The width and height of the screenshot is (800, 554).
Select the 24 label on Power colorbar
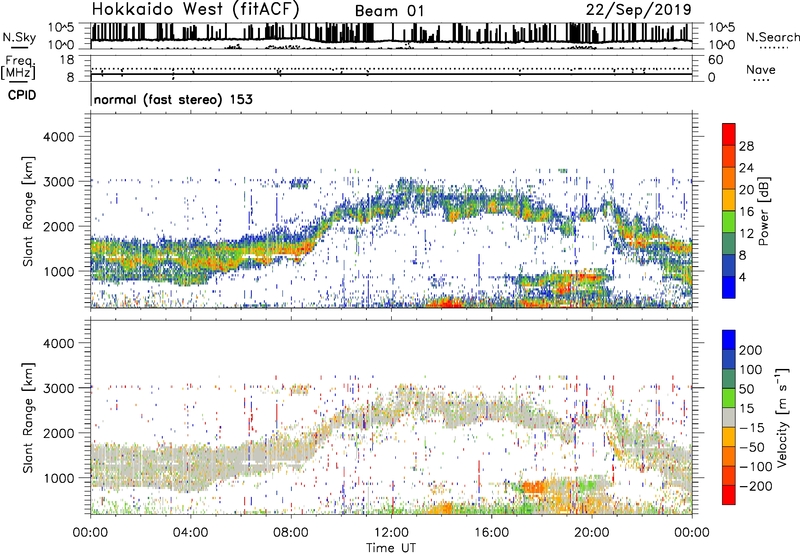coord(746,168)
